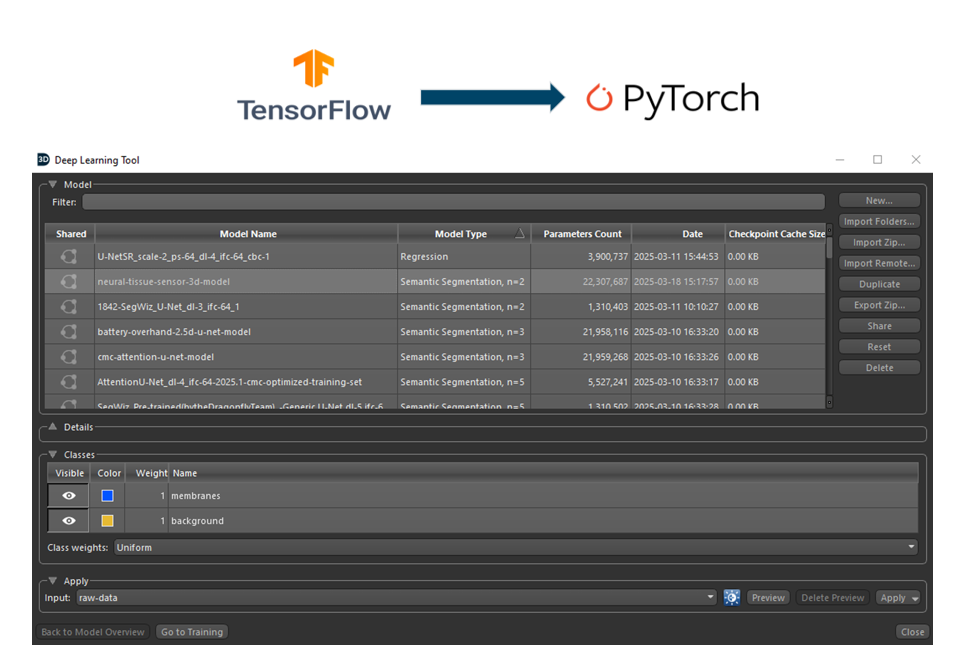Image resolution: width=977 pixels, height=660 pixels.
Task: Expand the Details section
Action: click(x=52, y=427)
